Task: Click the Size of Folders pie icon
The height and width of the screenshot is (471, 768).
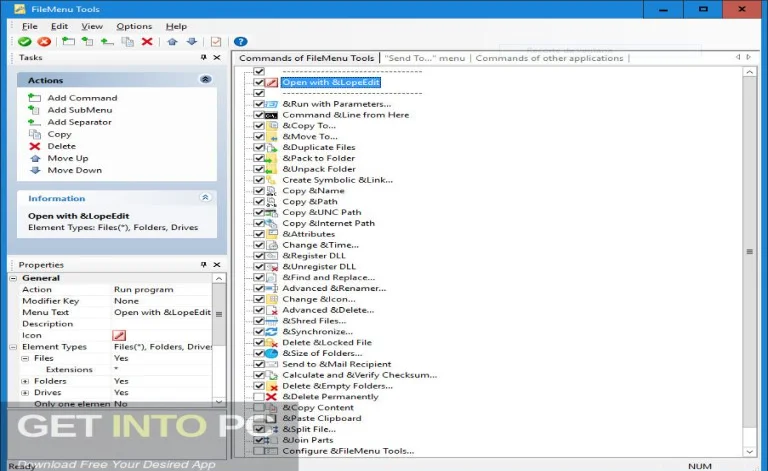Action: pyautogui.click(x=271, y=353)
